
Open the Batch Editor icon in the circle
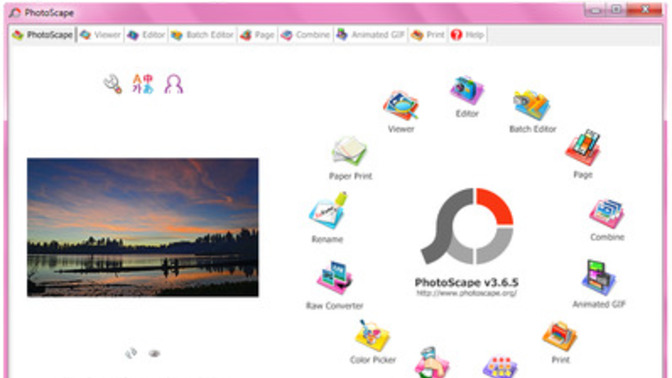click(532, 105)
